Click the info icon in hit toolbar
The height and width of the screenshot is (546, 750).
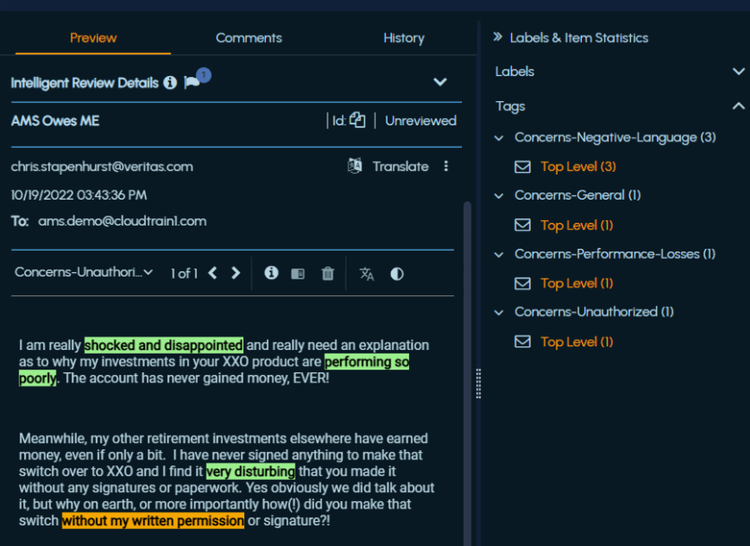point(271,273)
